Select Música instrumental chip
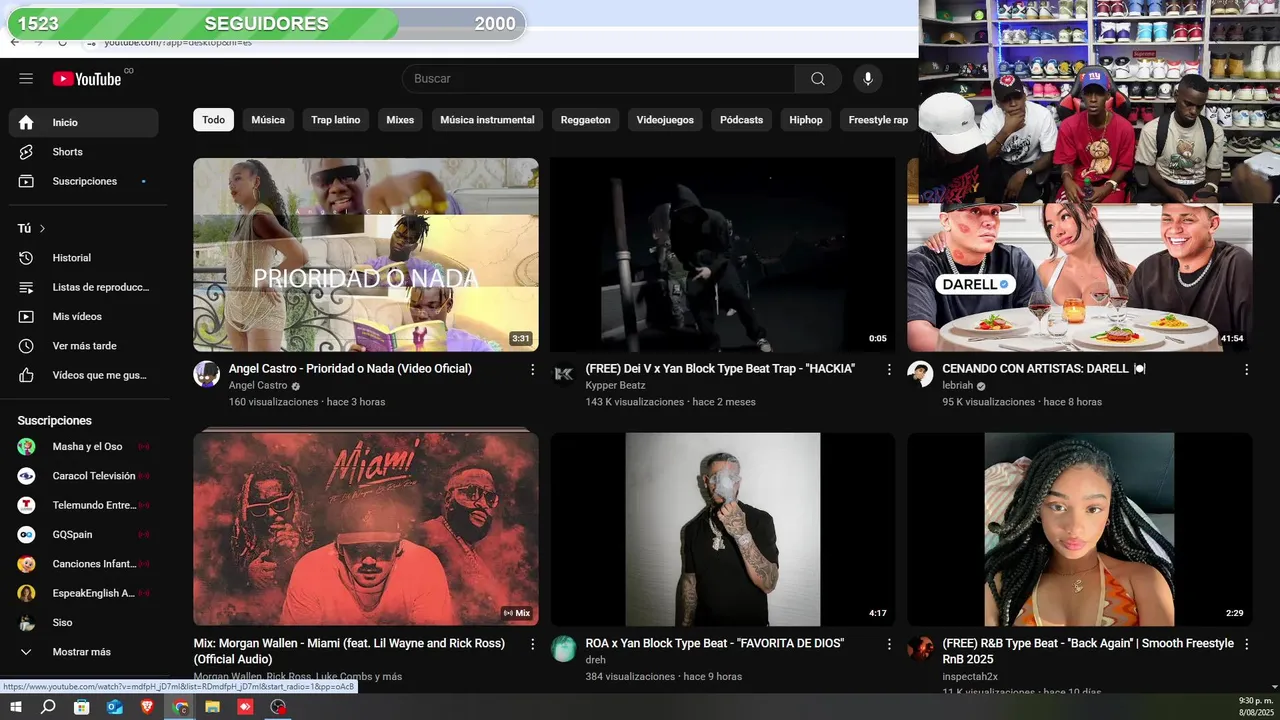 click(x=487, y=120)
